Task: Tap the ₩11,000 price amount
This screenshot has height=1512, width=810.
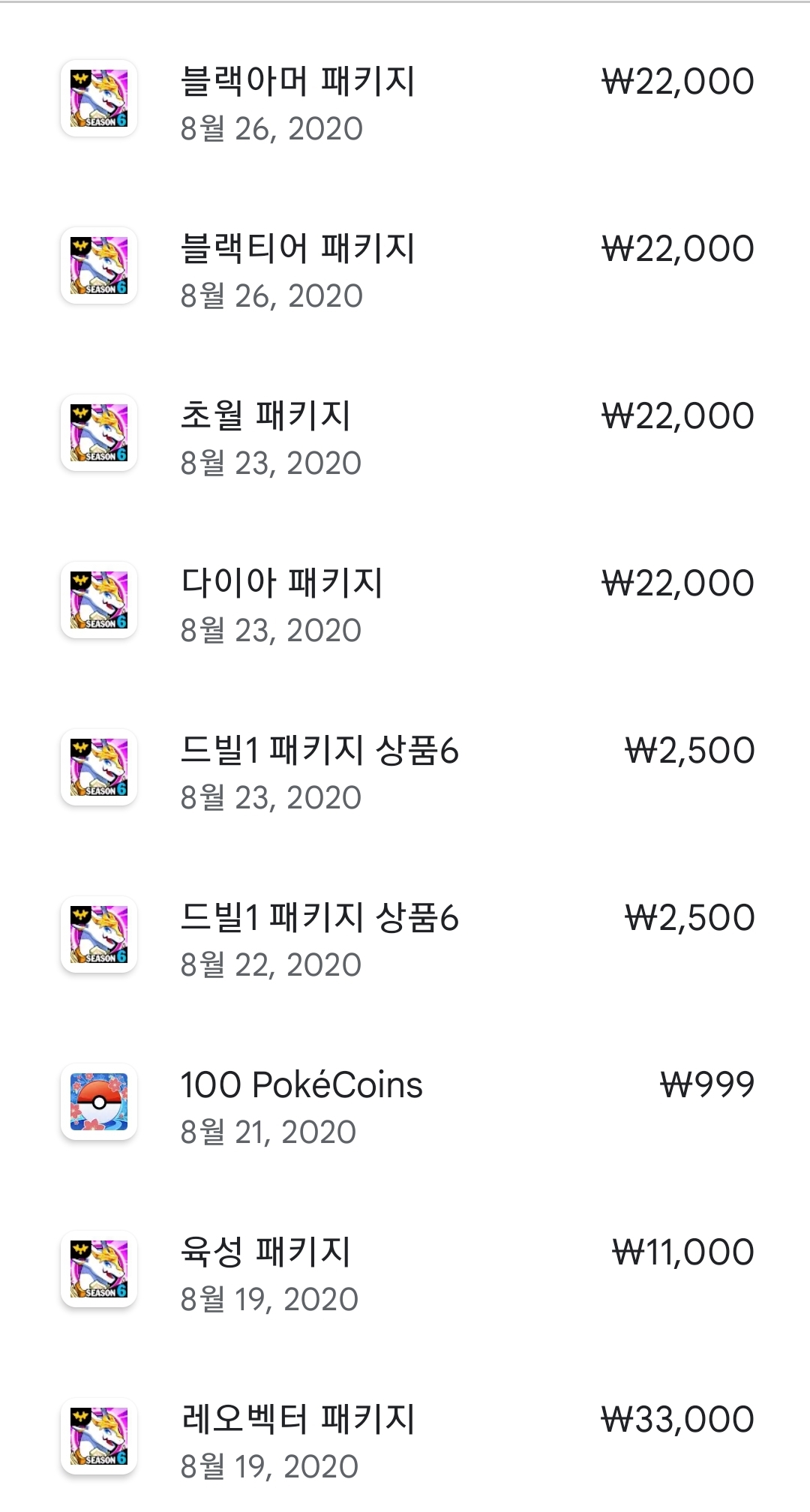Action: coord(683,1252)
